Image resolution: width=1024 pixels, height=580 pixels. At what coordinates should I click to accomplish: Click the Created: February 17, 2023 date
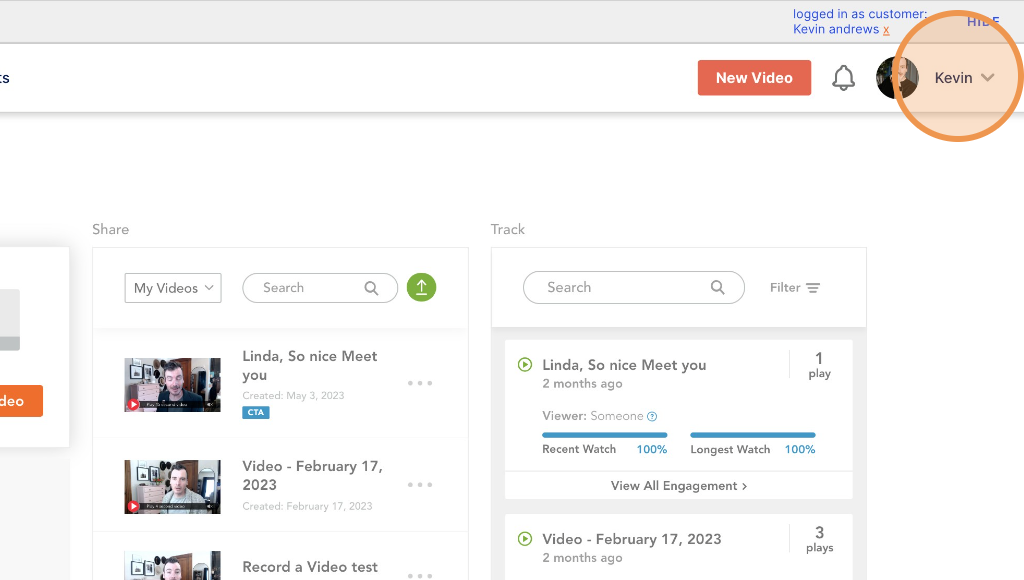coord(307,506)
